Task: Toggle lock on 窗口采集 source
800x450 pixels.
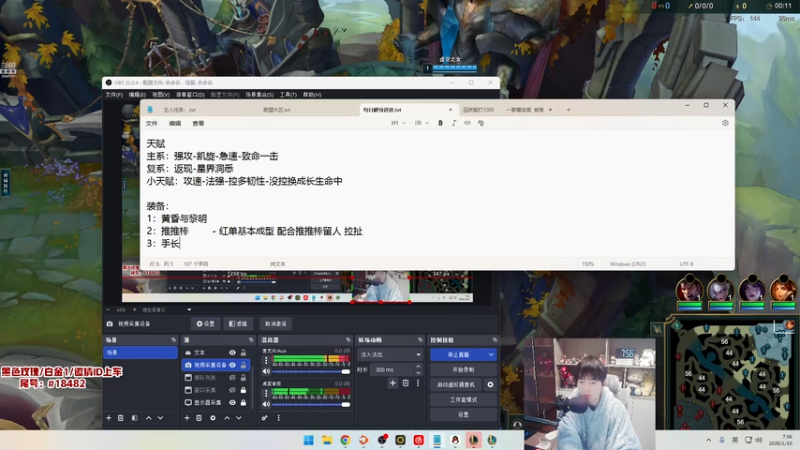Action: [243, 390]
